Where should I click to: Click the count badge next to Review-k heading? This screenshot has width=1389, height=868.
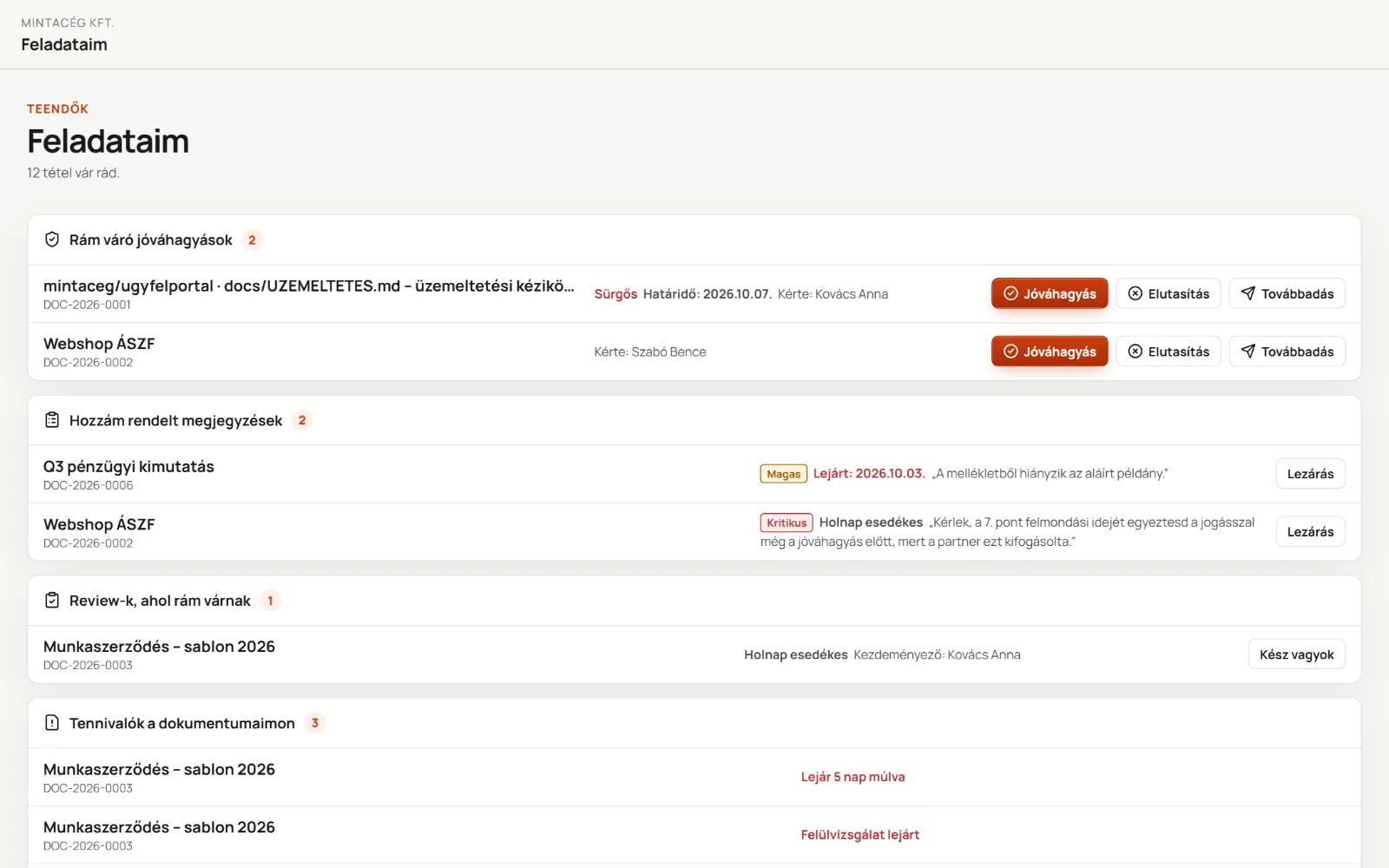pos(270,601)
